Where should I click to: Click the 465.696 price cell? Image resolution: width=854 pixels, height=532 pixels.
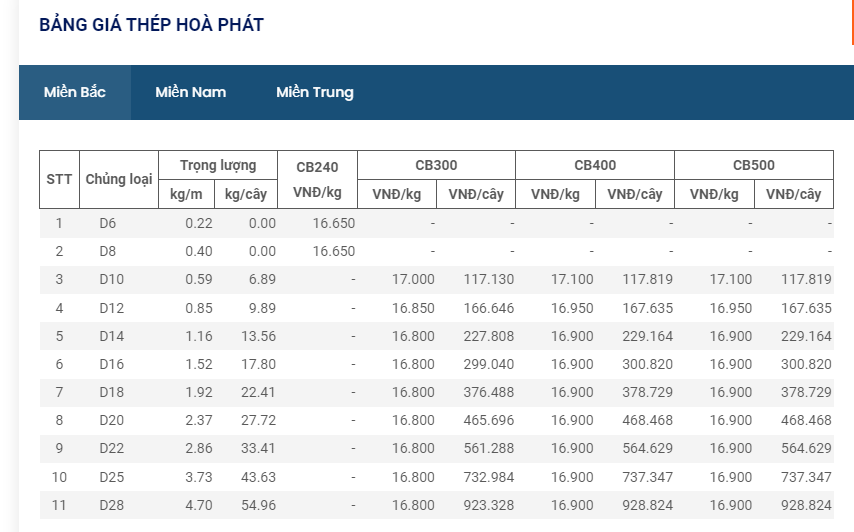point(489,420)
